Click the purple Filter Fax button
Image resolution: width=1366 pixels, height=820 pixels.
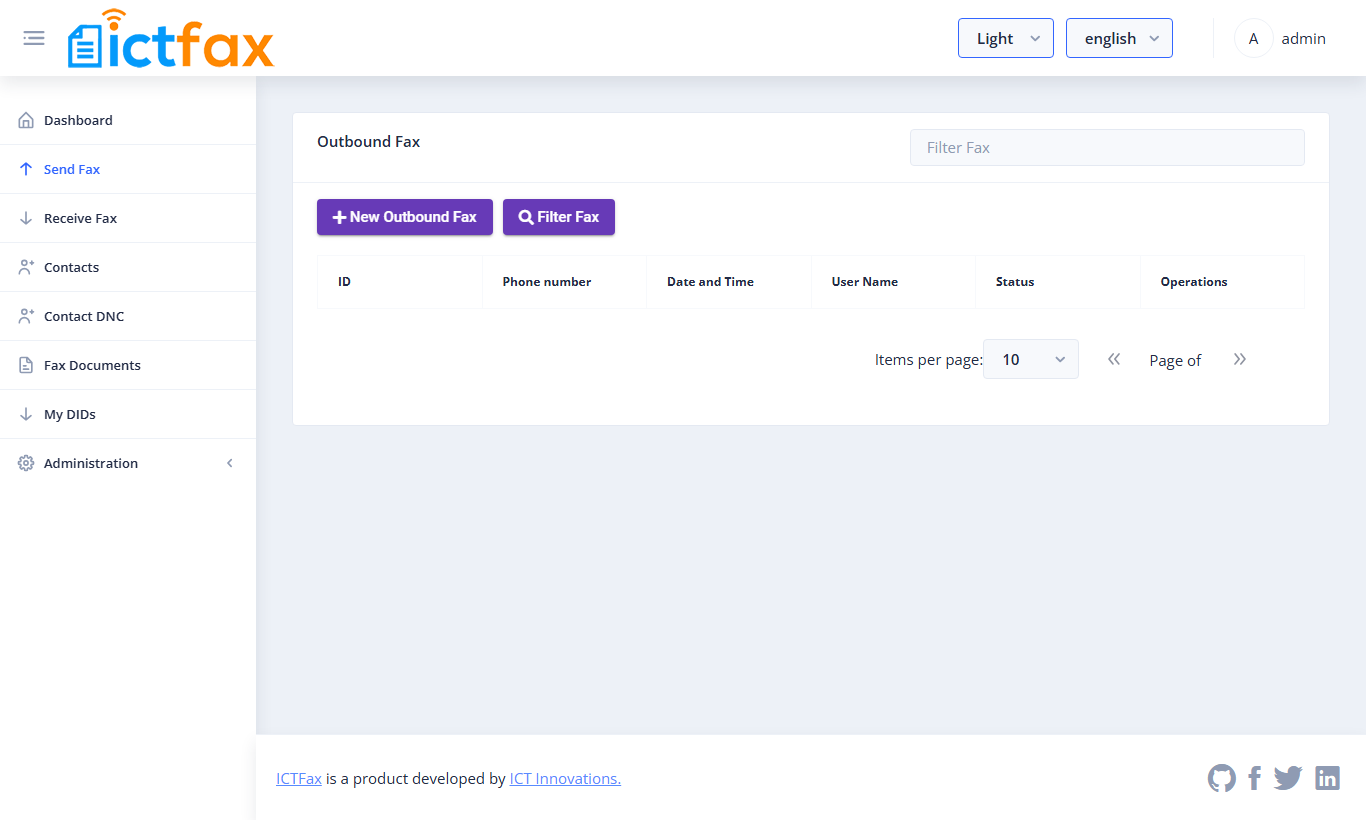coord(559,217)
